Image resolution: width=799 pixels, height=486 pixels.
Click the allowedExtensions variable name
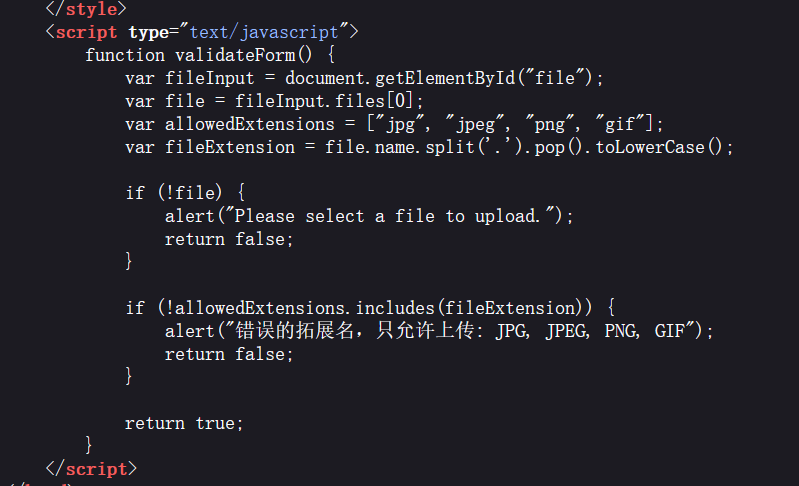tap(250, 124)
